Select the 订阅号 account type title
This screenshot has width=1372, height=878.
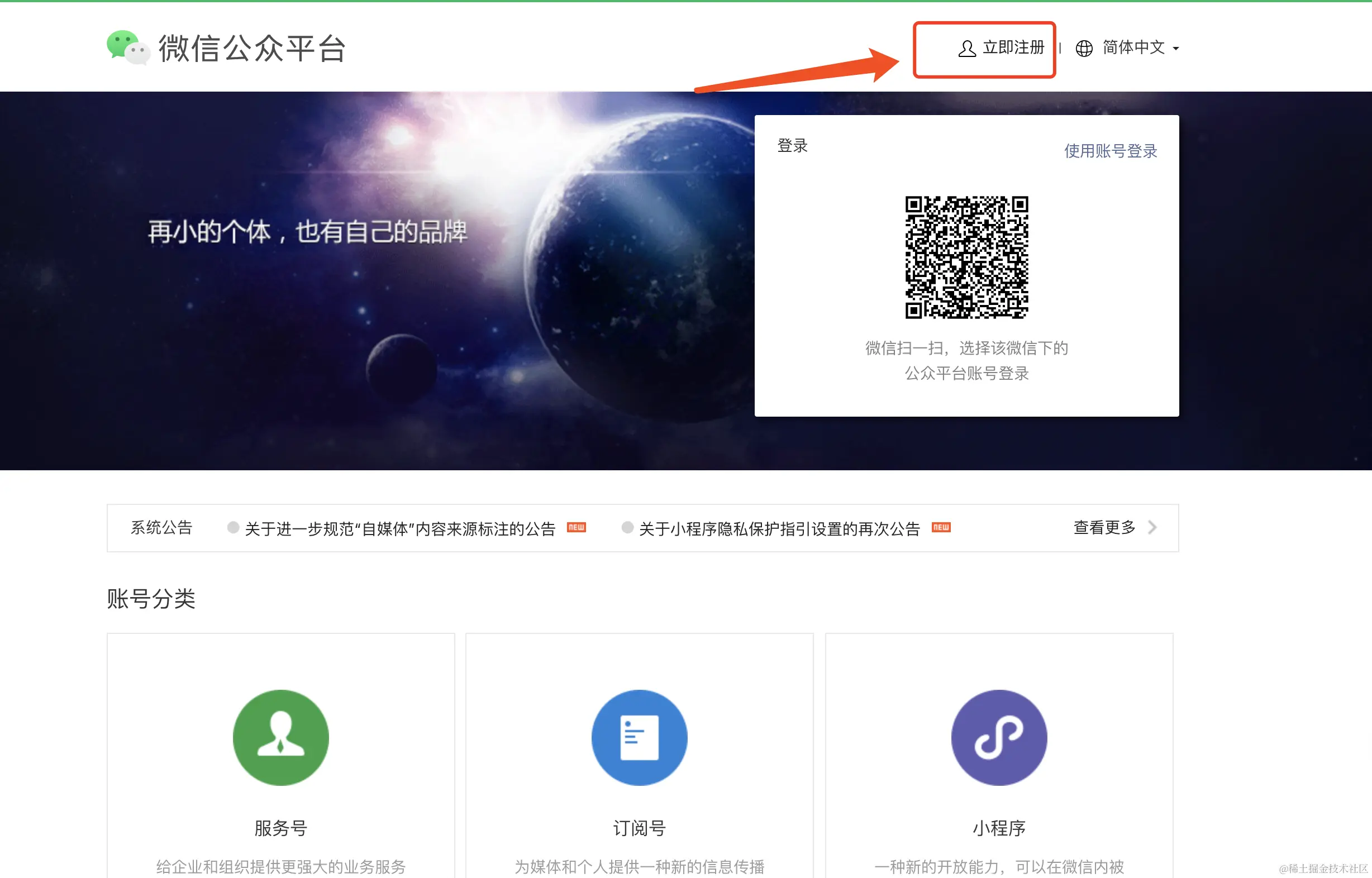639,828
